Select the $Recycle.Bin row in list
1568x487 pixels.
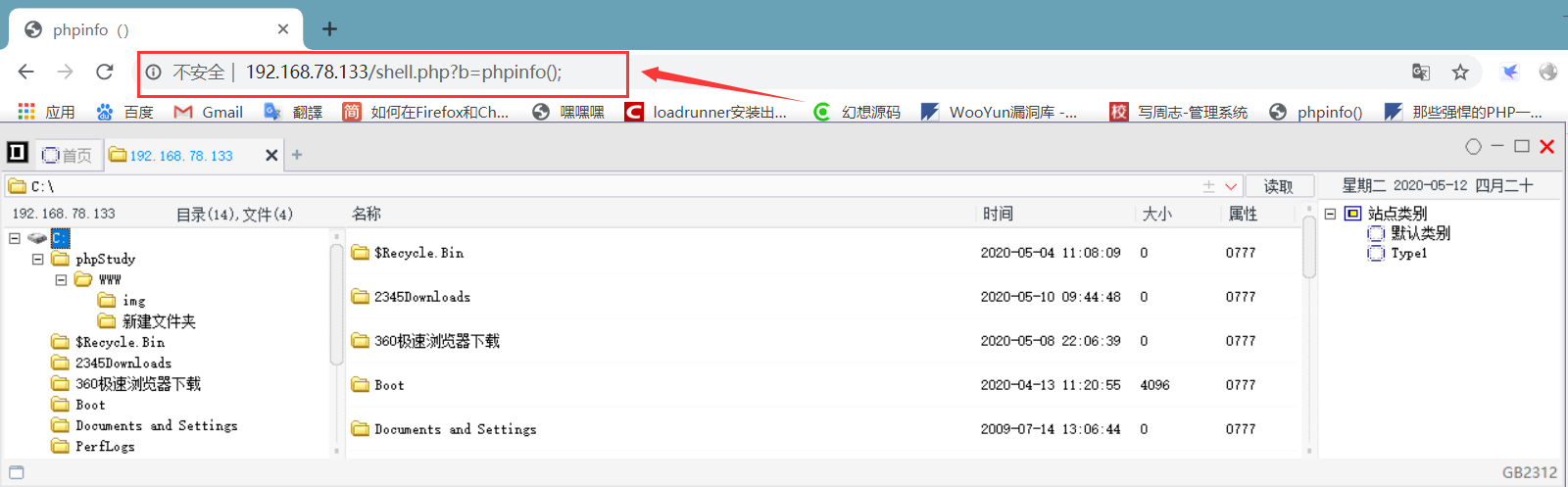pyautogui.click(x=823, y=253)
